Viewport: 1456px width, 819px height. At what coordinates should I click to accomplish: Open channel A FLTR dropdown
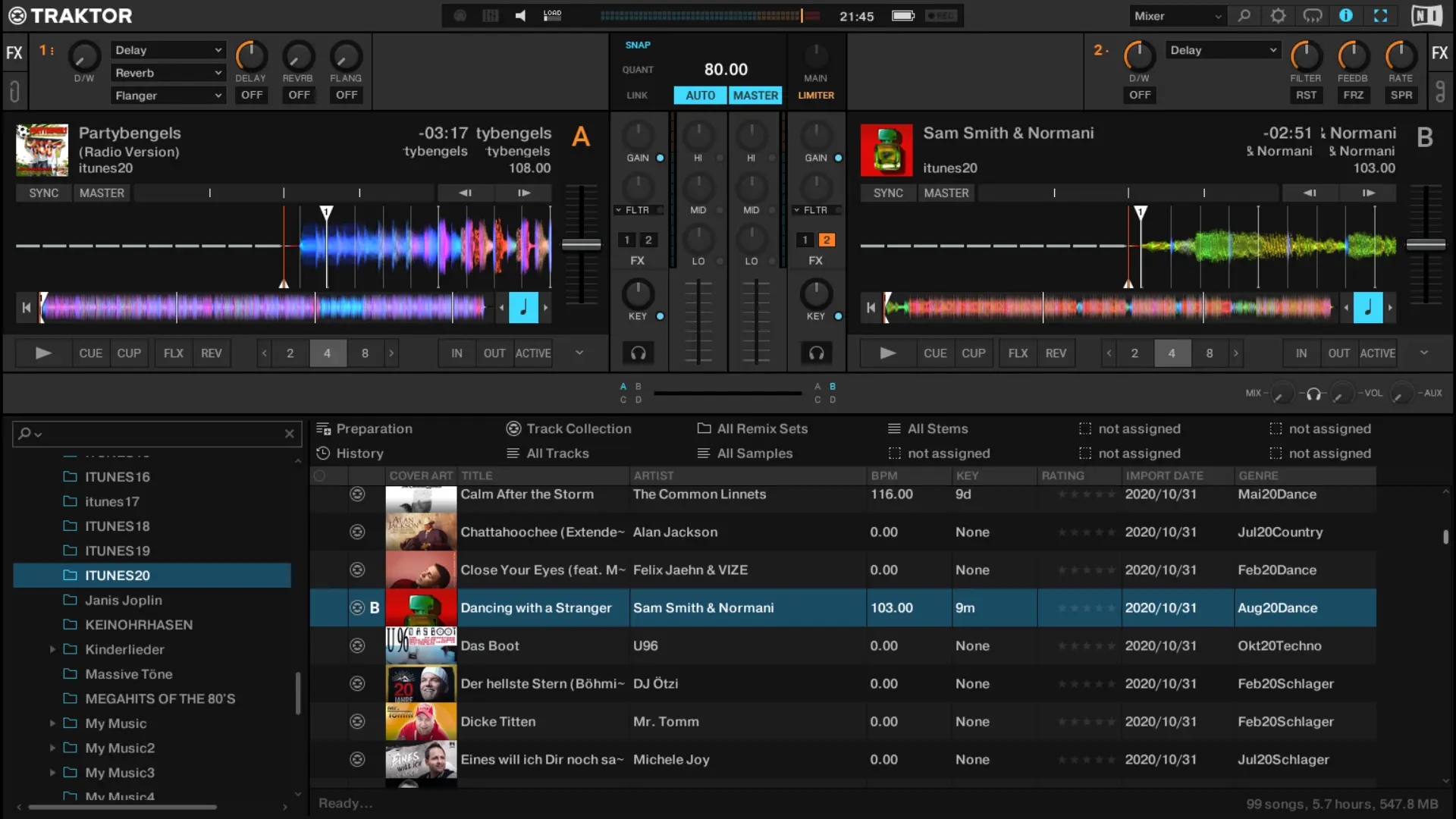(639, 210)
